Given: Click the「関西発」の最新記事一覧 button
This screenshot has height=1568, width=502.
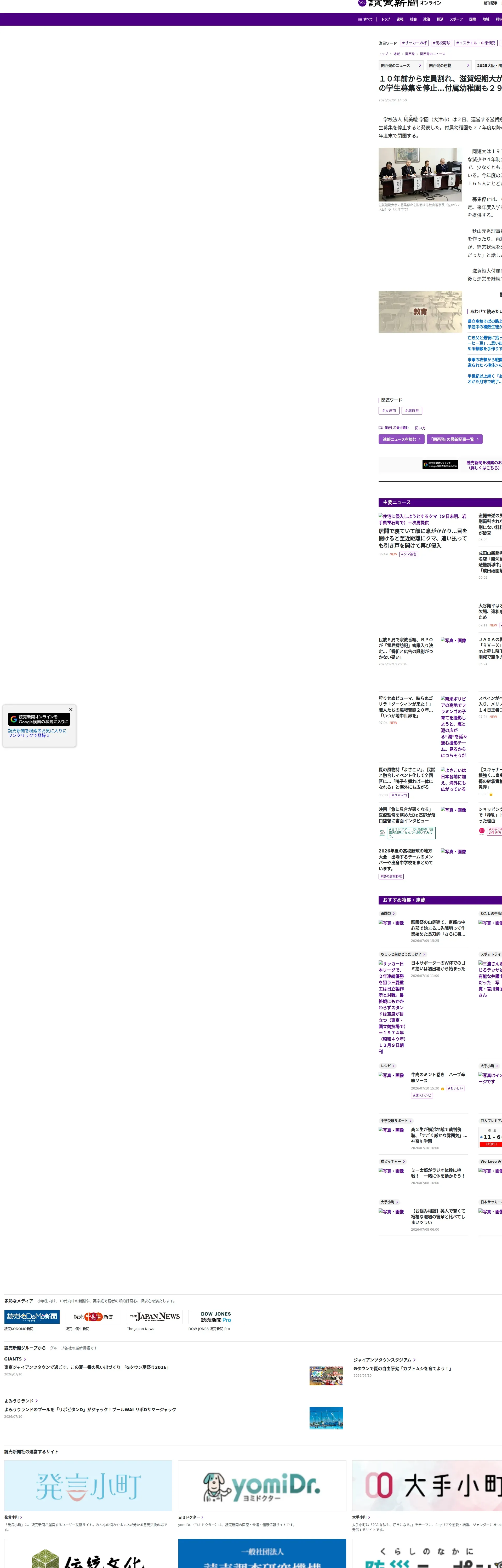Looking at the screenshot, I should (454, 440).
